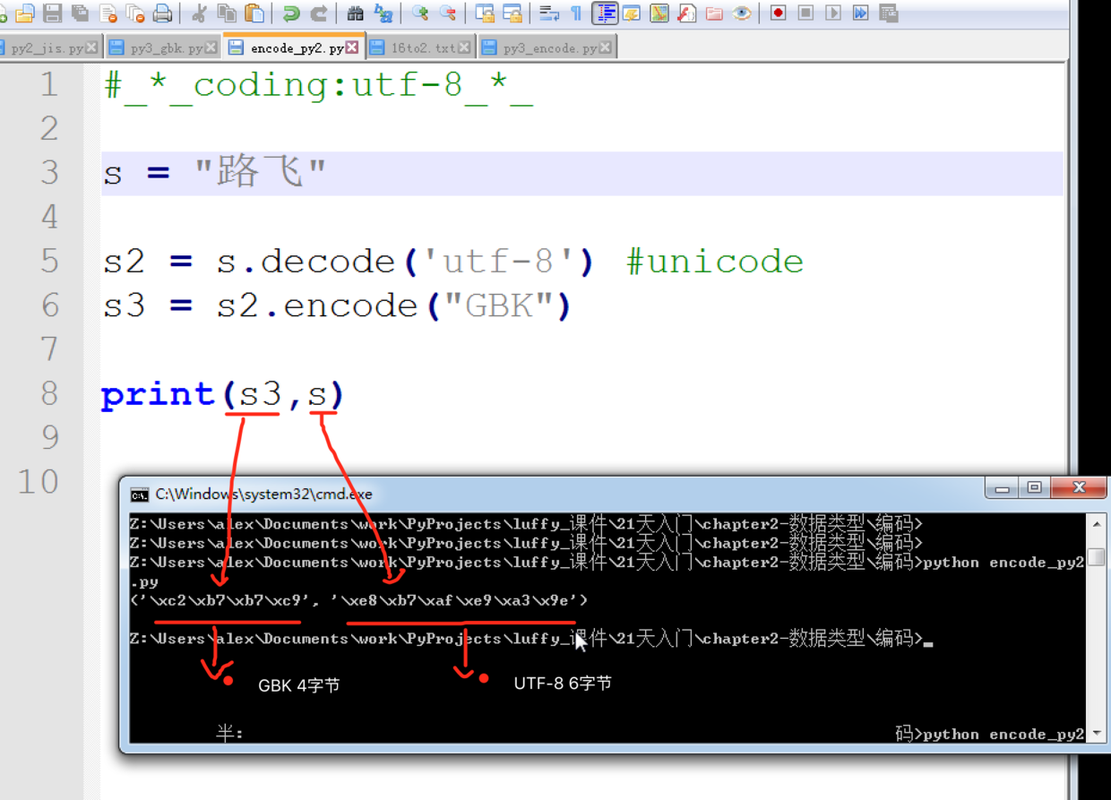Start macro recording with the red record icon
The height and width of the screenshot is (800, 1111).
pos(778,13)
